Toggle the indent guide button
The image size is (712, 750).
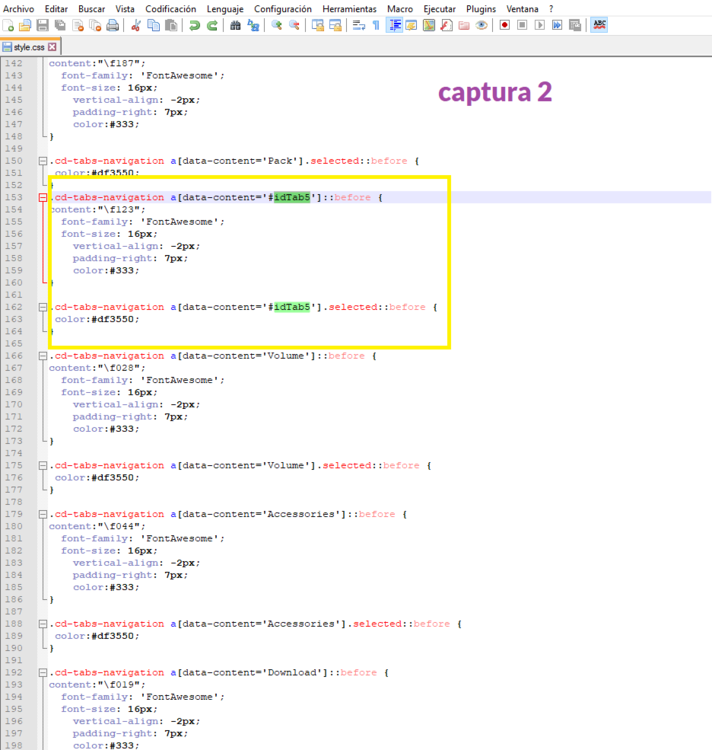coord(394,25)
